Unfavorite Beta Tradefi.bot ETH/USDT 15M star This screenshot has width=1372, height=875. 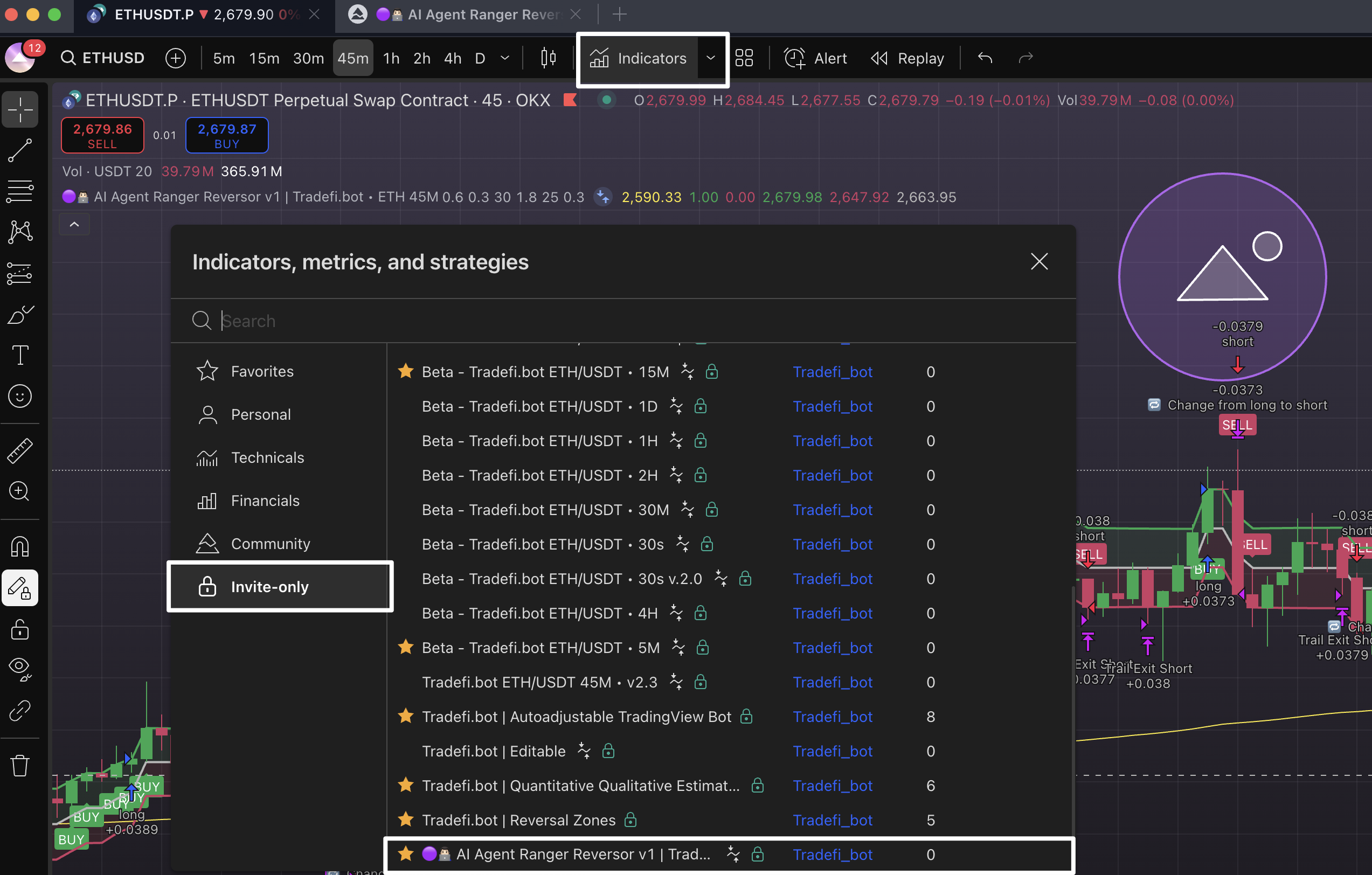pyautogui.click(x=405, y=371)
